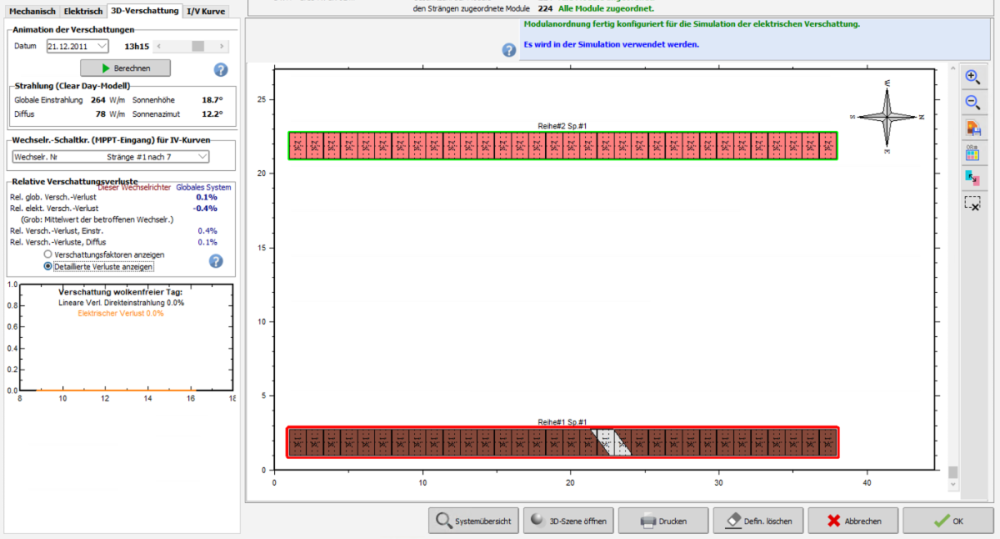Switch to the Elektrisch tab

coord(84,11)
